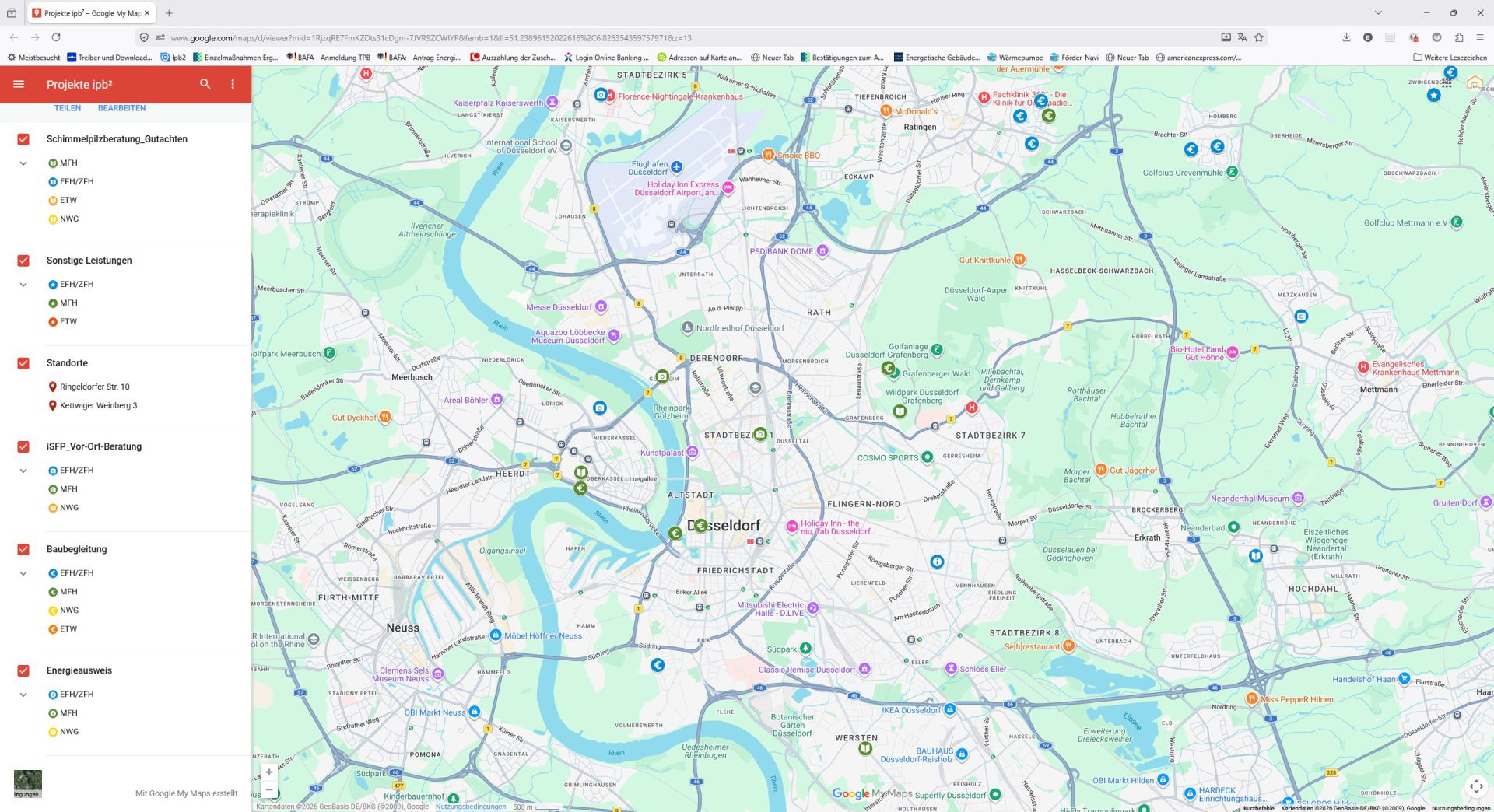1494x812 pixels.
Task: Select NWG under Energieausweis
Action: click(69, 732)
